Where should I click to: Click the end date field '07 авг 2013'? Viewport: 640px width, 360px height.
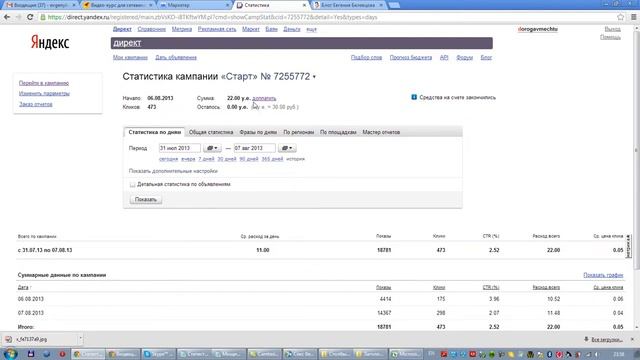pyautogui.click(x=255, y=148)
